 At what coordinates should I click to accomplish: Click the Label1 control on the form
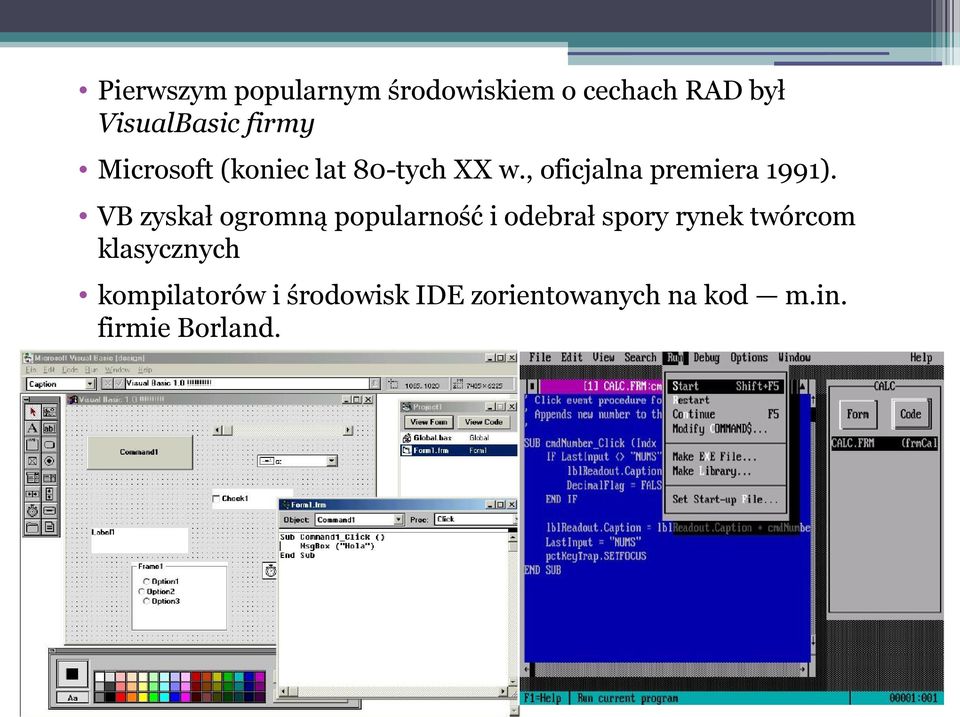(140, 540)
